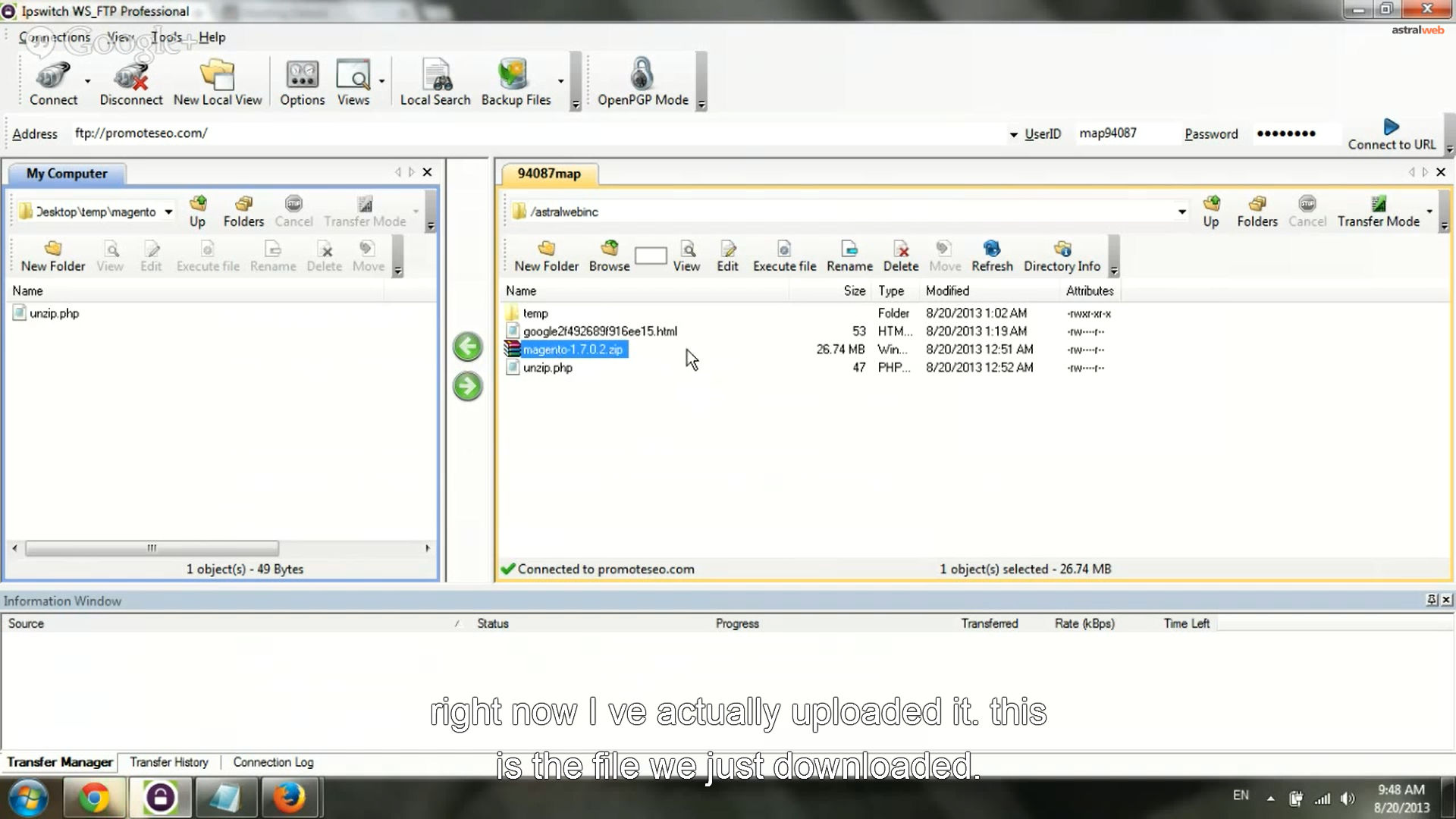Refresh the remote directory listing

[992, 256]
